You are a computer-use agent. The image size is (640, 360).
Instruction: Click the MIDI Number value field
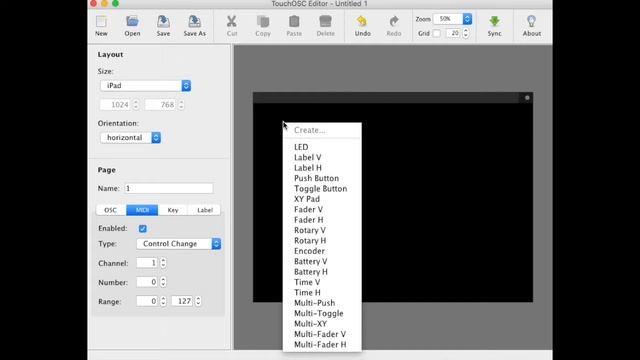tap(147, 282)
